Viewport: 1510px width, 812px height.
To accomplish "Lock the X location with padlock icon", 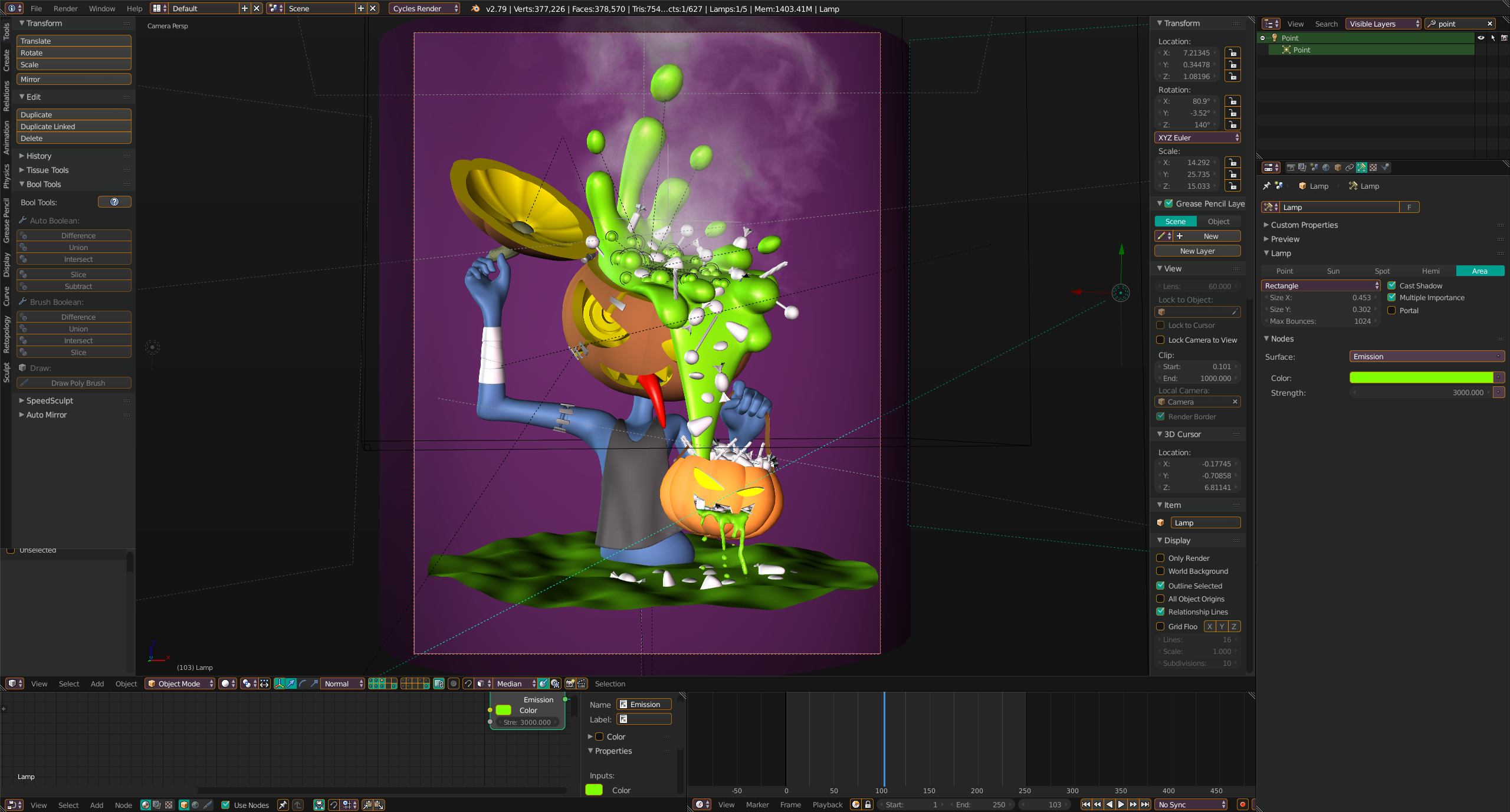I will click(x=1232, y=52).
